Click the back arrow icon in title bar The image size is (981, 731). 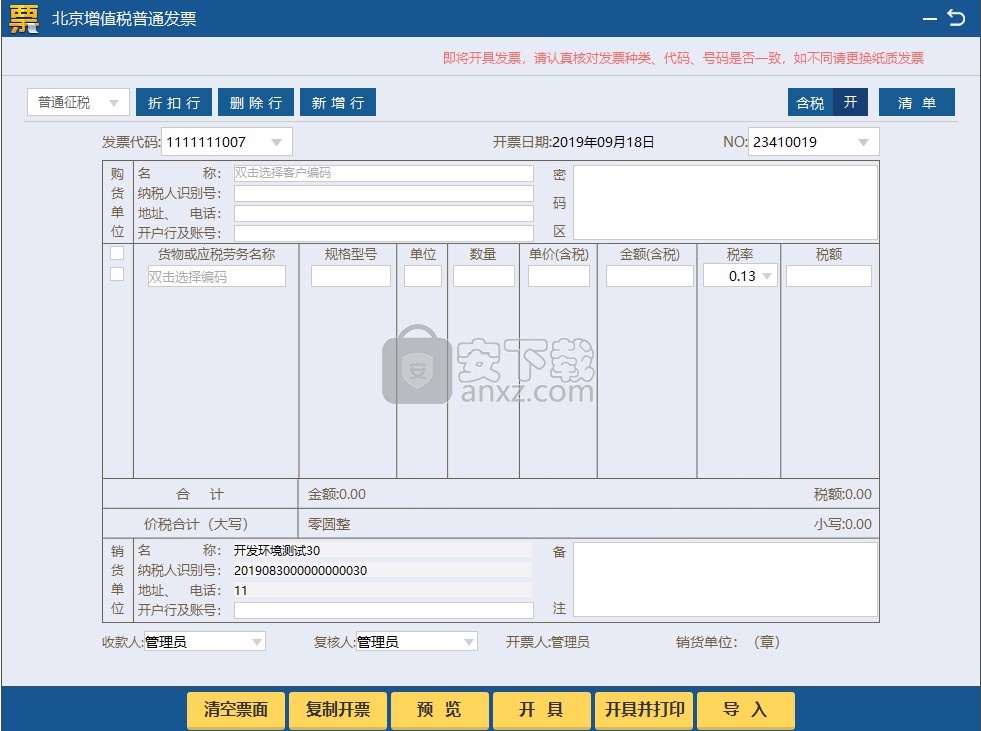[956, 18]
